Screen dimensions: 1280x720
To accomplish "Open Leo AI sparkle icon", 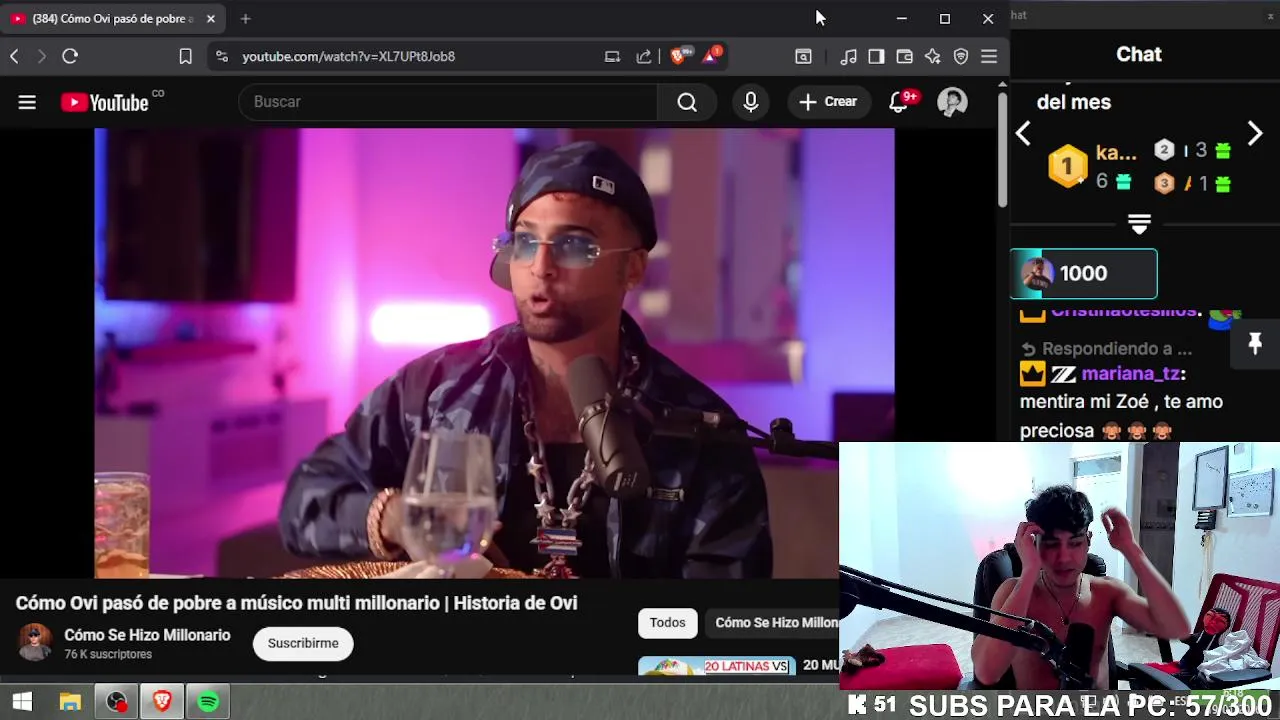I will click(x=932, y=57).
